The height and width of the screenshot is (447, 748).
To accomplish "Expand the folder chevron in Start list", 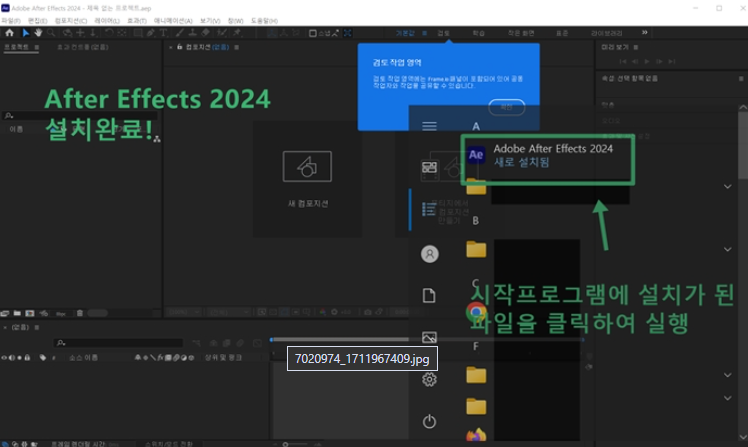I will 727,186.
